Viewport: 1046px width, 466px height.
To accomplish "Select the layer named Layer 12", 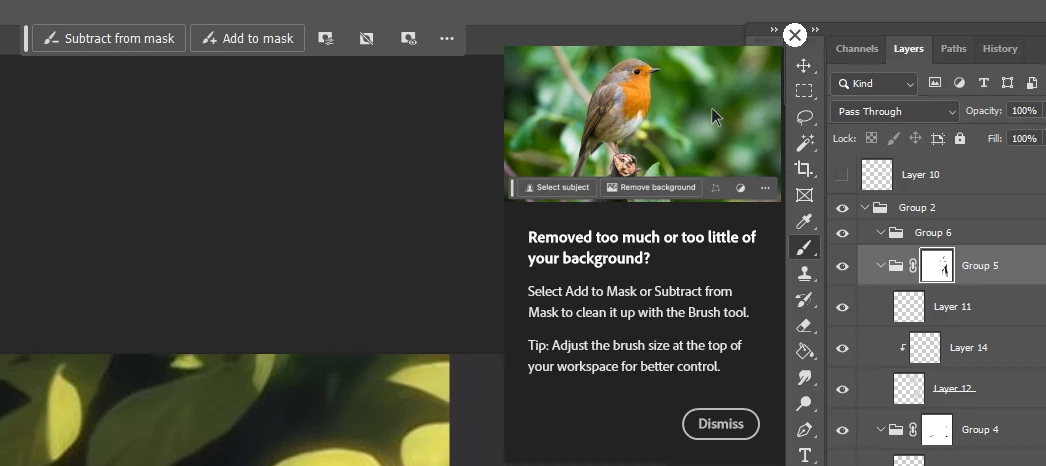I will click(954, 389).
